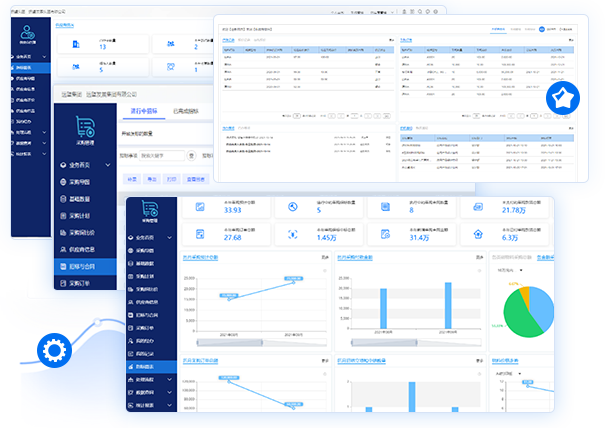Image resolution: width=605 pixels, height=428 pixels.
Task: Expand the last sidebar item chevron in front dashboard
Action: point(169,405)
